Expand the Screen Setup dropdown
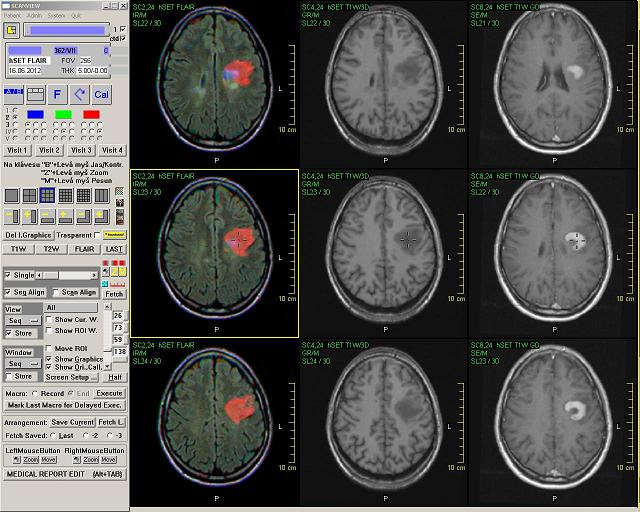This screenshot has height=512, width=640. coord(72,377)
